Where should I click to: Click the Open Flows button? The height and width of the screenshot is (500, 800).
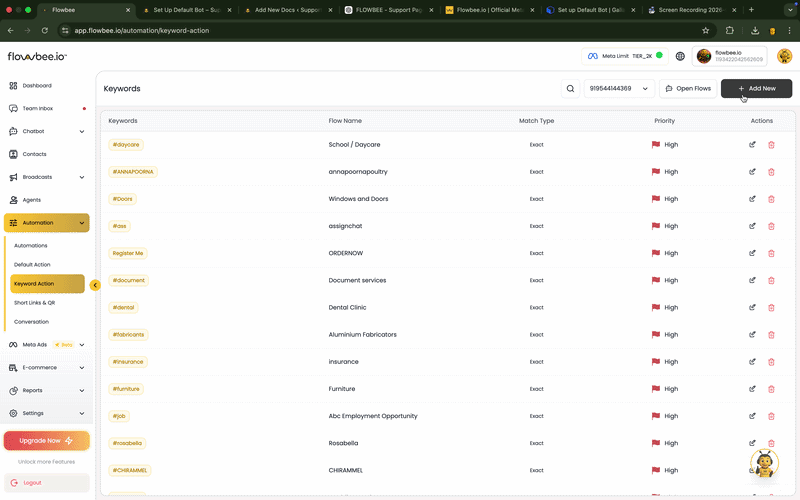pyautogui.click(x=688, y=89)
